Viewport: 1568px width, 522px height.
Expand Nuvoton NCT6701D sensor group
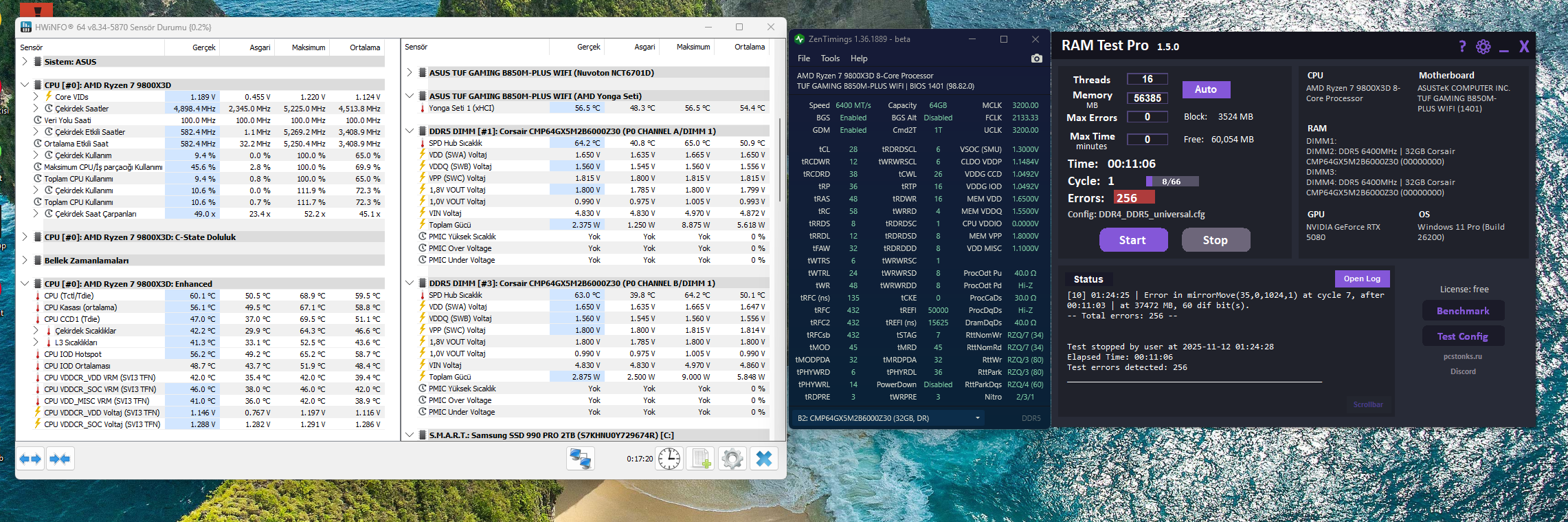(410, 73)
